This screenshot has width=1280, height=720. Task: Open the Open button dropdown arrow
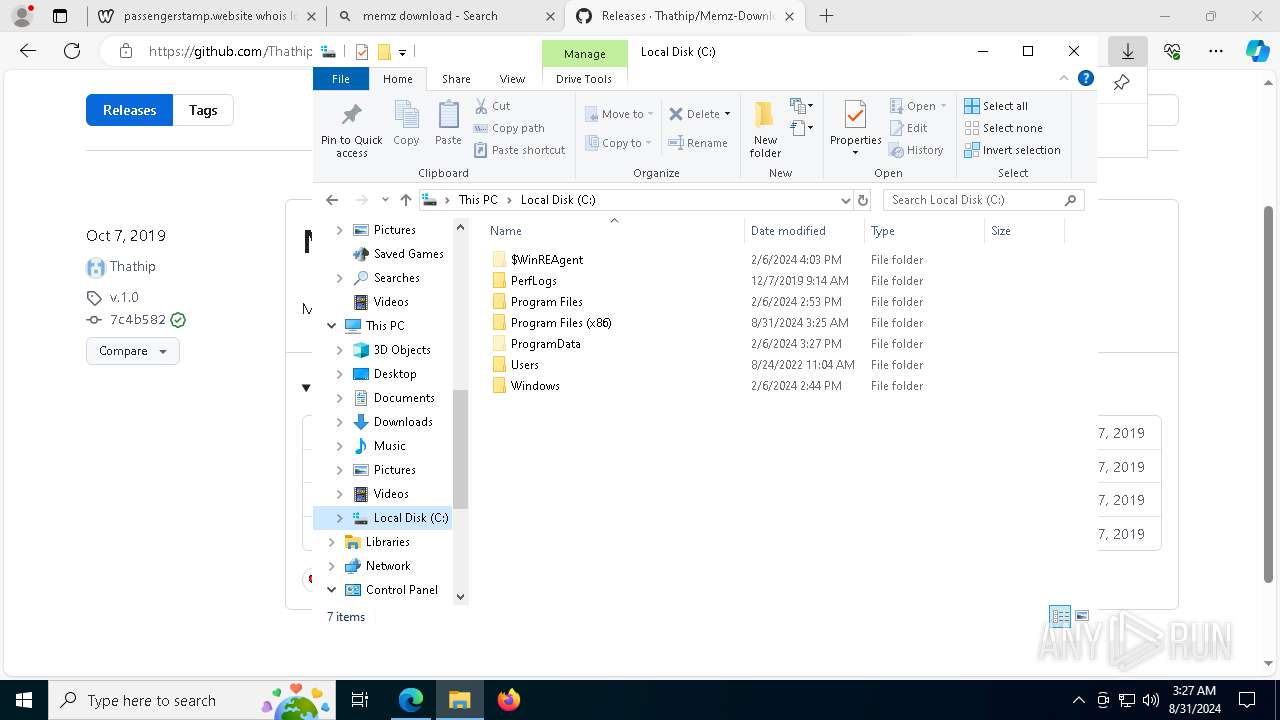943,106
